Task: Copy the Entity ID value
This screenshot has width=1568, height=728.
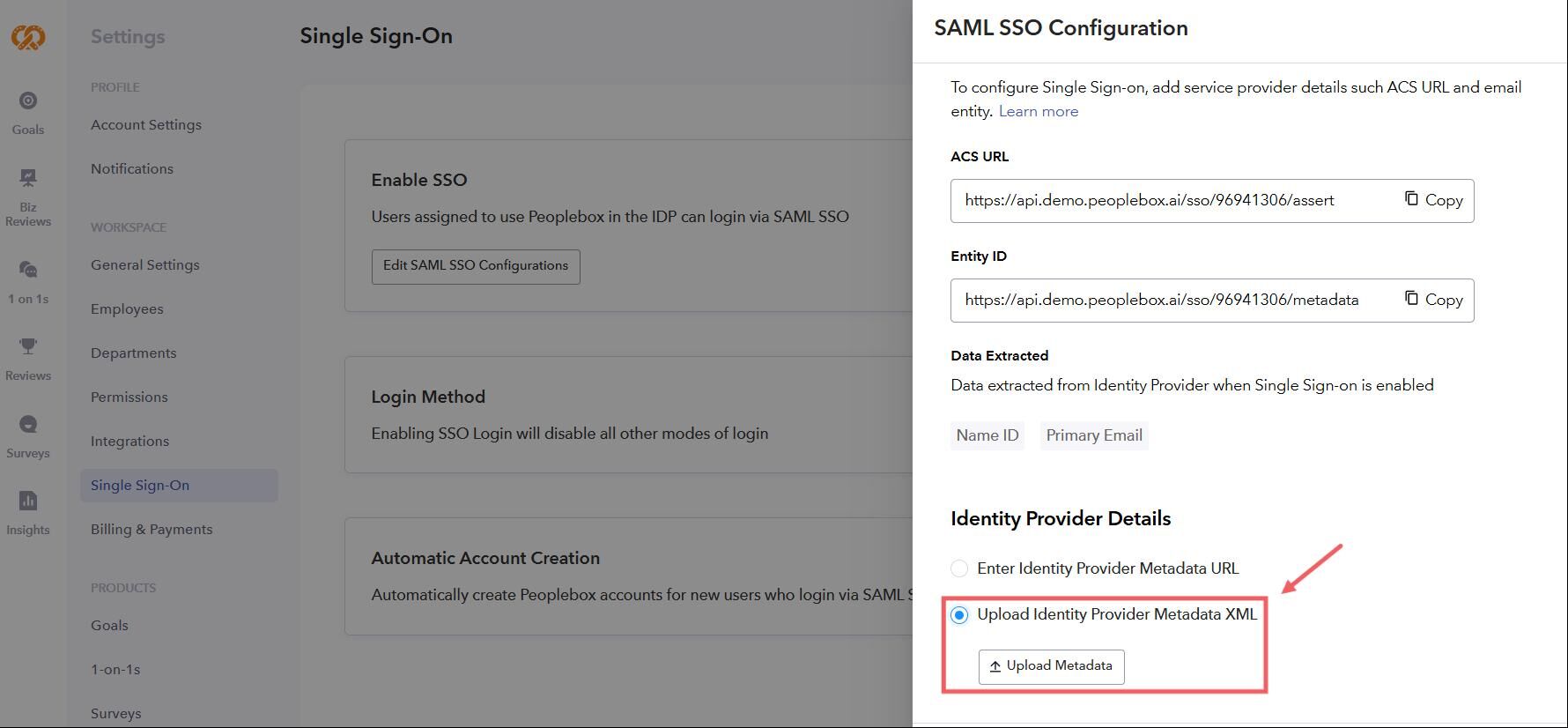Action: 1433,300
